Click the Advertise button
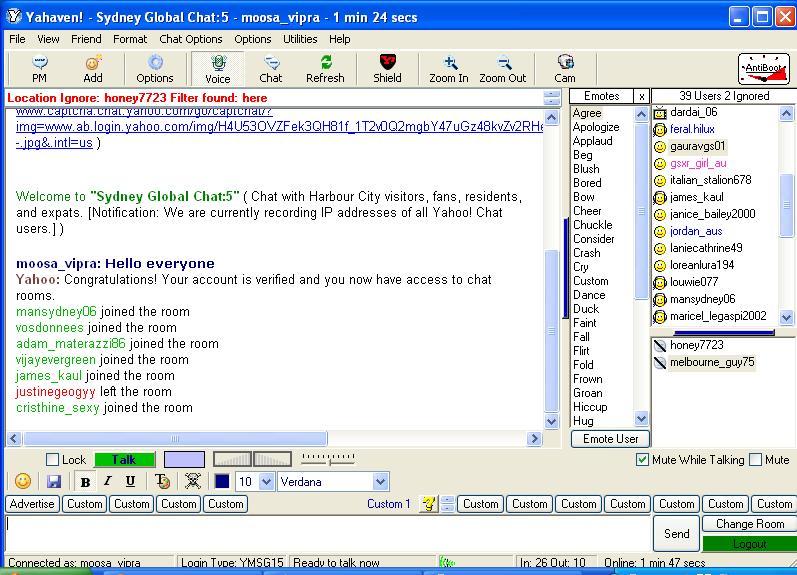This screenshot has height=575, width=797. [x=32, y=504]
